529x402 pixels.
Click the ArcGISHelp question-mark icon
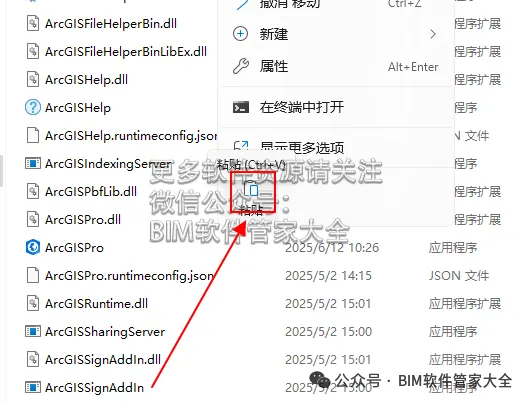pyautogui.click(x=33, y=108)
